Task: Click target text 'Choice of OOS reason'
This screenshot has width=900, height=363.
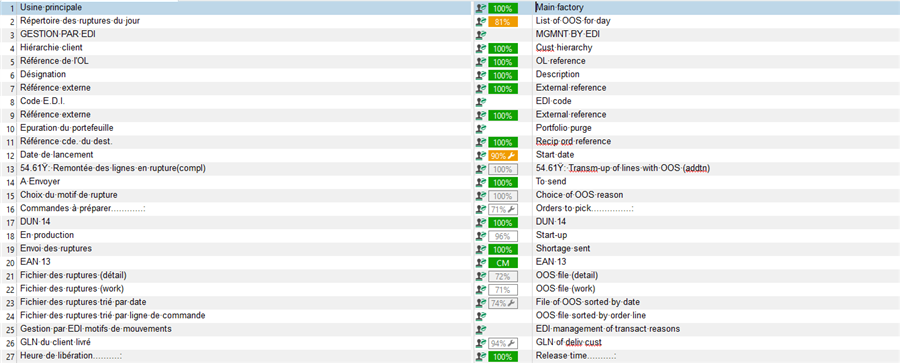Action: [x=579, y=195]
